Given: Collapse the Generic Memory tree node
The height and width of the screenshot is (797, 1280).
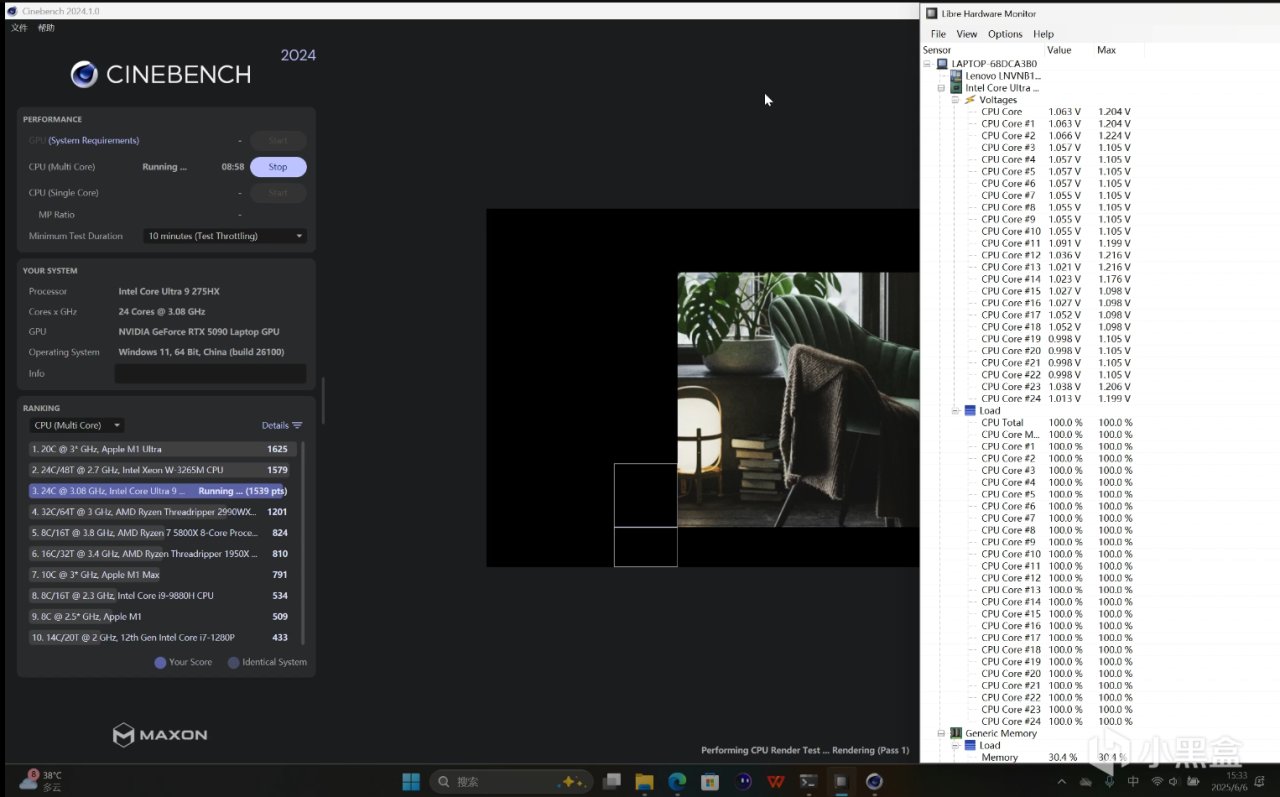Looking at the screenshot, I should [941, 734].
